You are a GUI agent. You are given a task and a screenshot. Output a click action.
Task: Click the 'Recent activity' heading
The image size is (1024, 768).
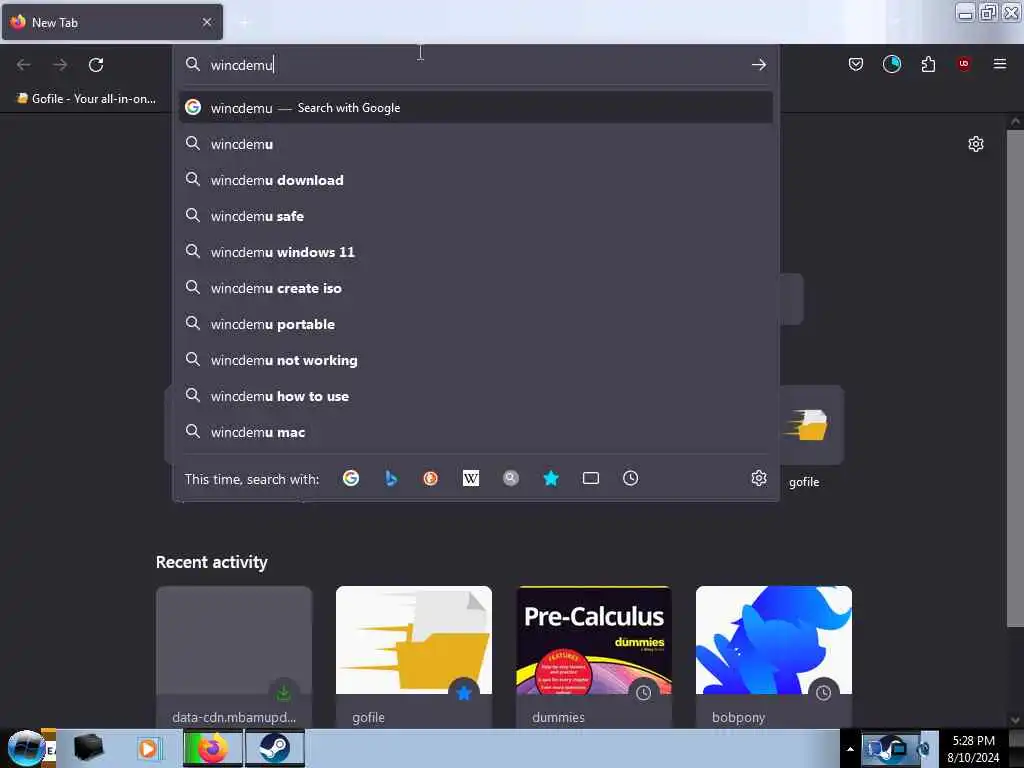click(x=212, y=562)
